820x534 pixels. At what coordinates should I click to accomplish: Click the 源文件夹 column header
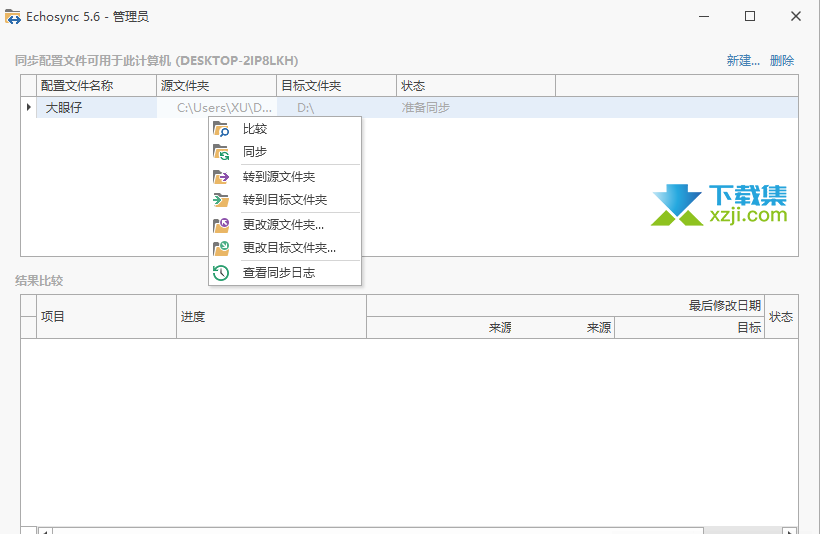(x=217, y=86)
